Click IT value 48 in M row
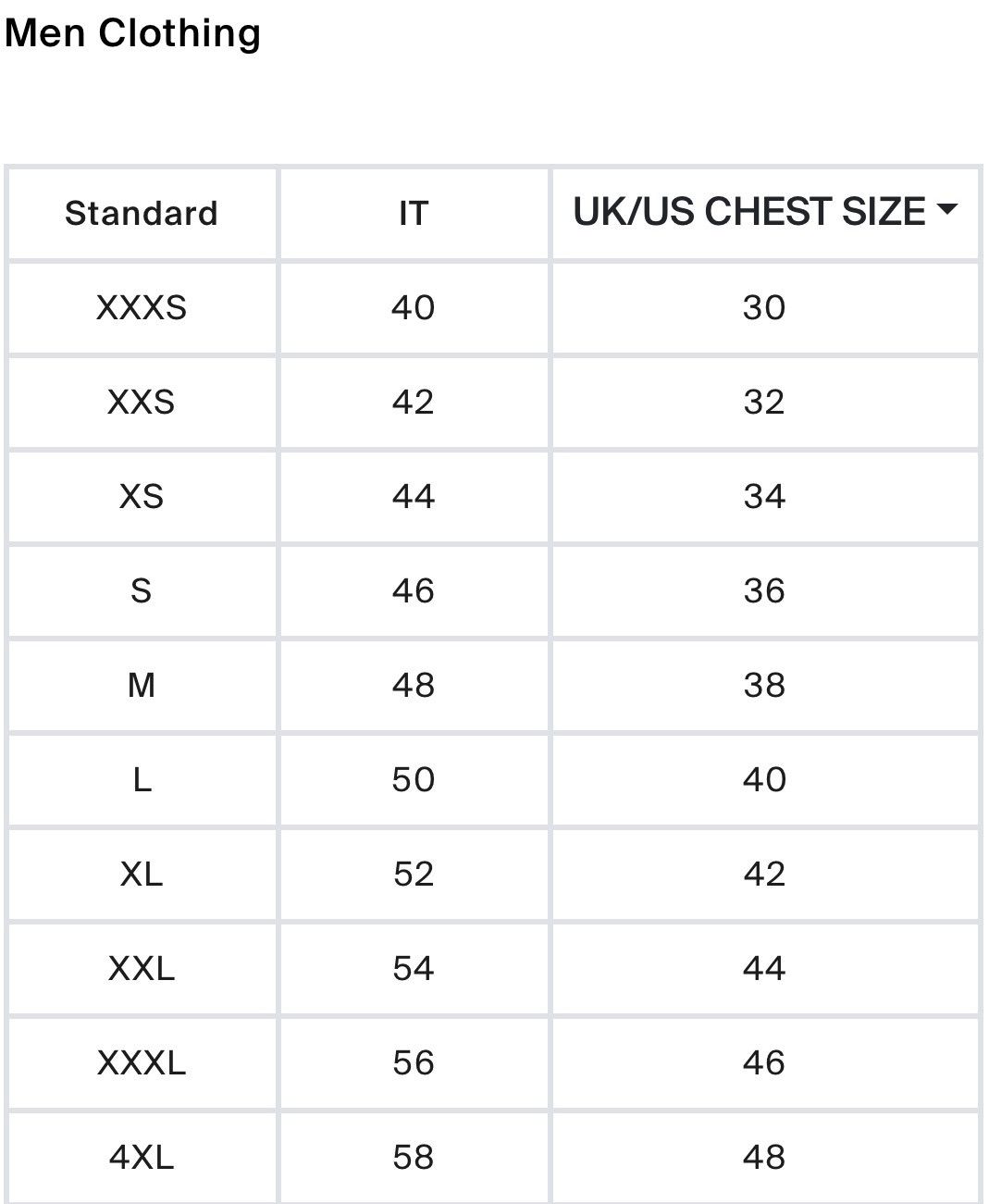This screenshot has width=989, height=1204. [414, 685]
